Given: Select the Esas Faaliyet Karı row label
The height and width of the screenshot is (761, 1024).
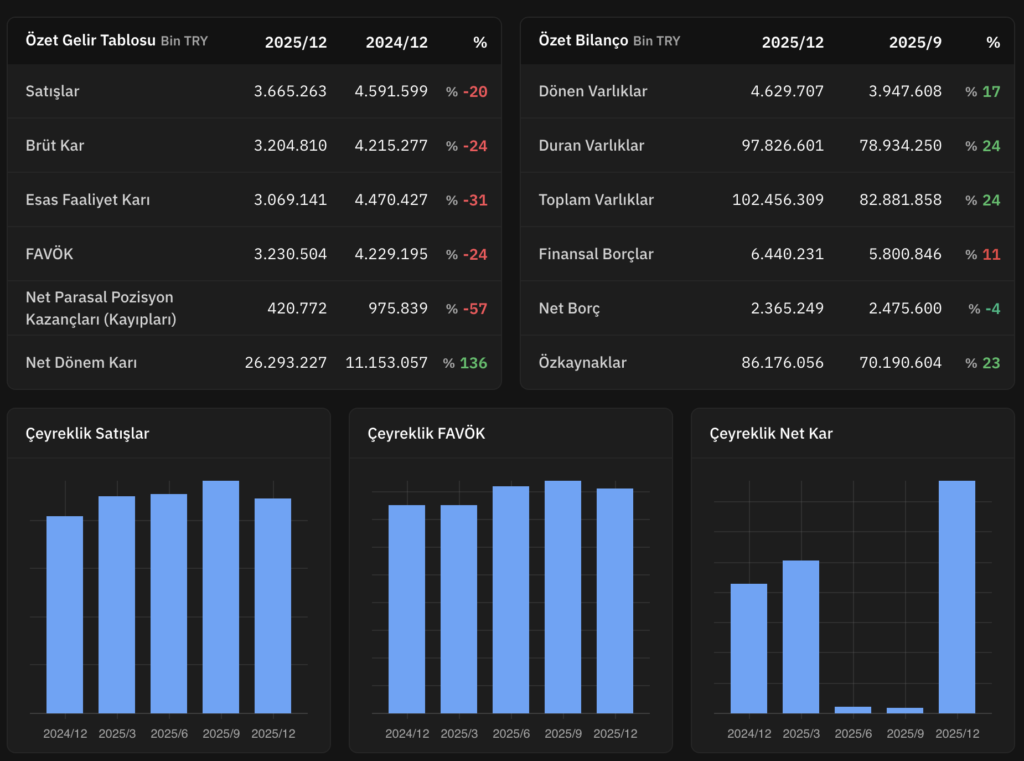Looking at the screenshot, I should (88, 200).
